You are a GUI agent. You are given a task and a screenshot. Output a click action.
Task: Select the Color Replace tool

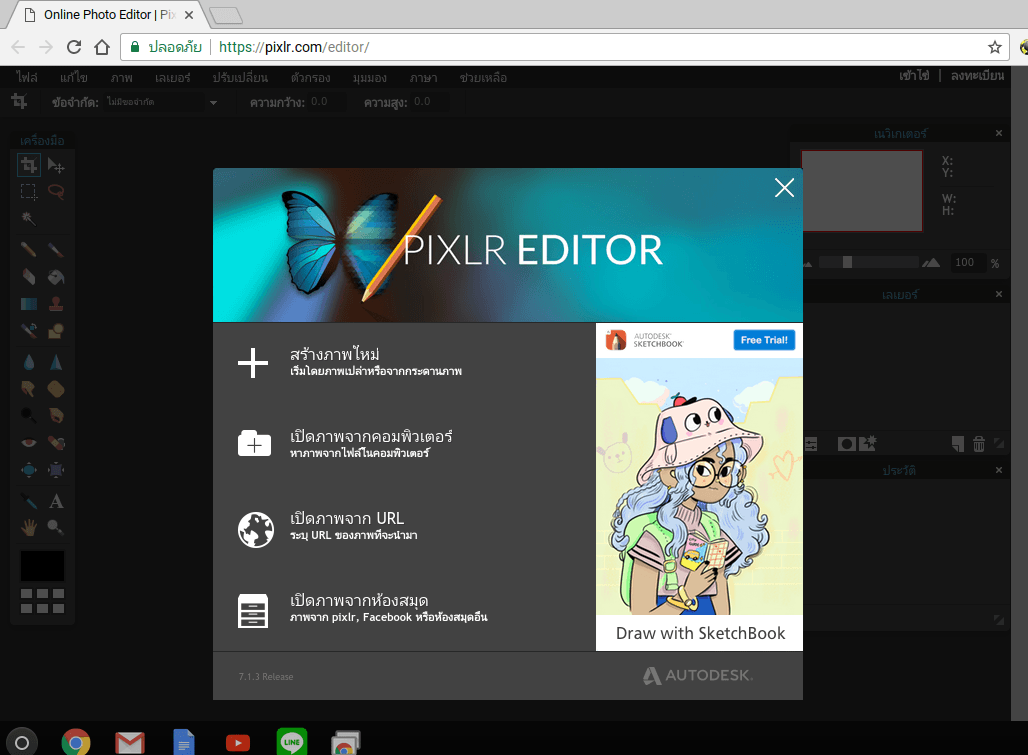[x=29, y=330]
